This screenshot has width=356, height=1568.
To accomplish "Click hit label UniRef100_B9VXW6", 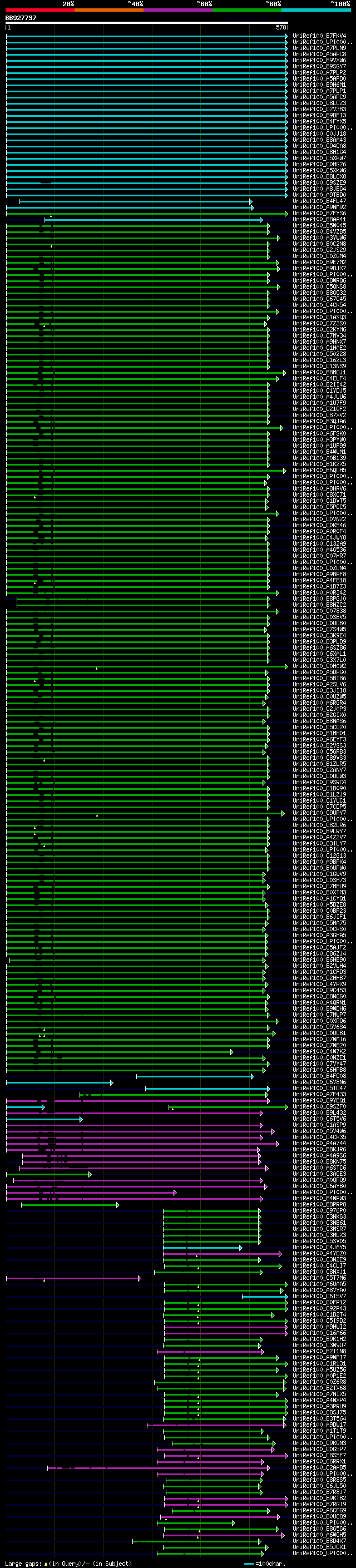I will 319,60.
